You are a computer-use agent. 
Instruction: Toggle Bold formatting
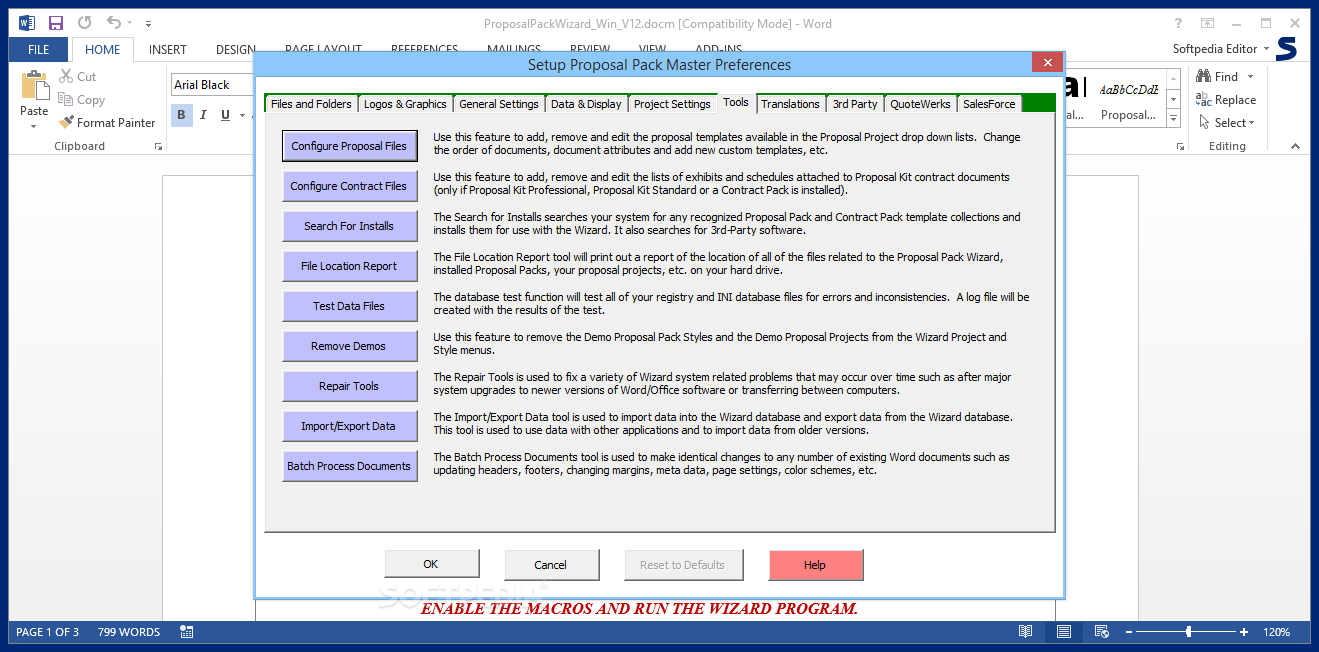(181, 115)
